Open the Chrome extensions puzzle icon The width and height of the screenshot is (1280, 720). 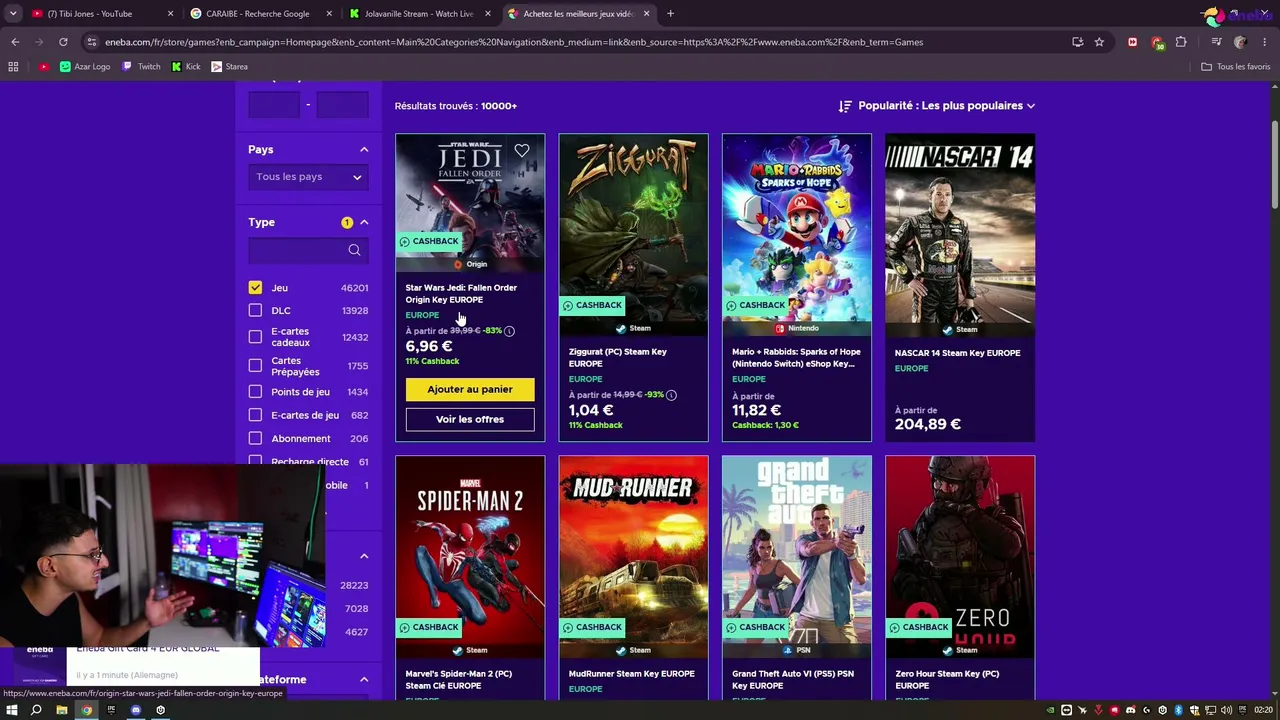pyautogui.click(x=1181, y=42)
